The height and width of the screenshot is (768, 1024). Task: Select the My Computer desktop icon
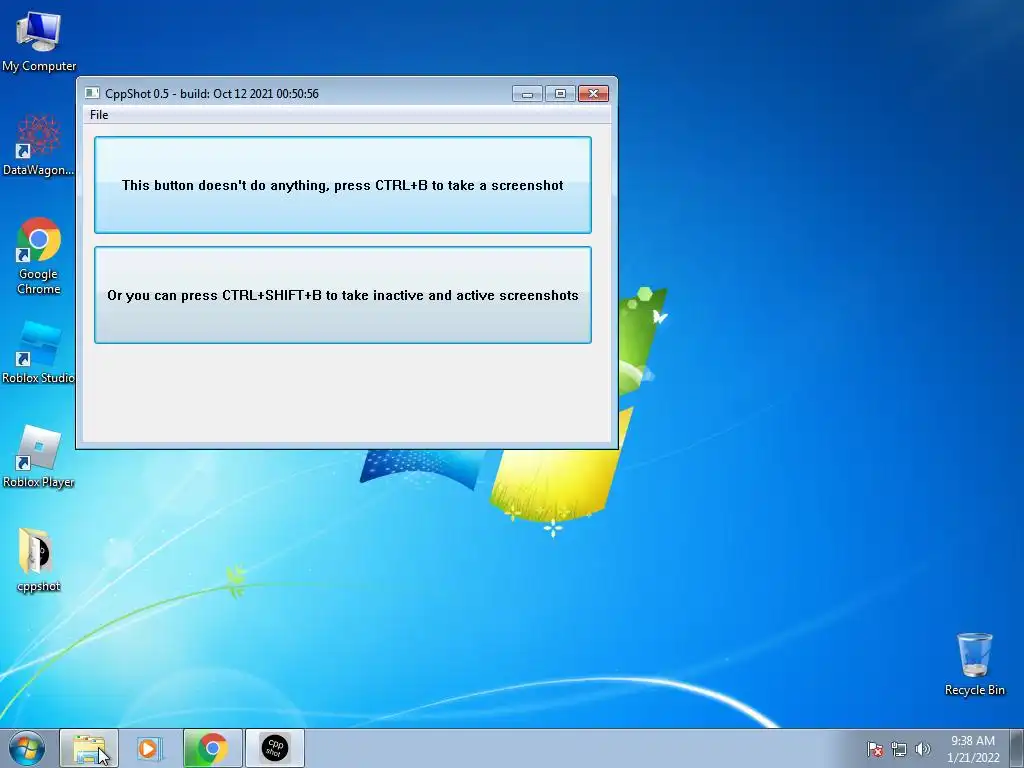39,42
